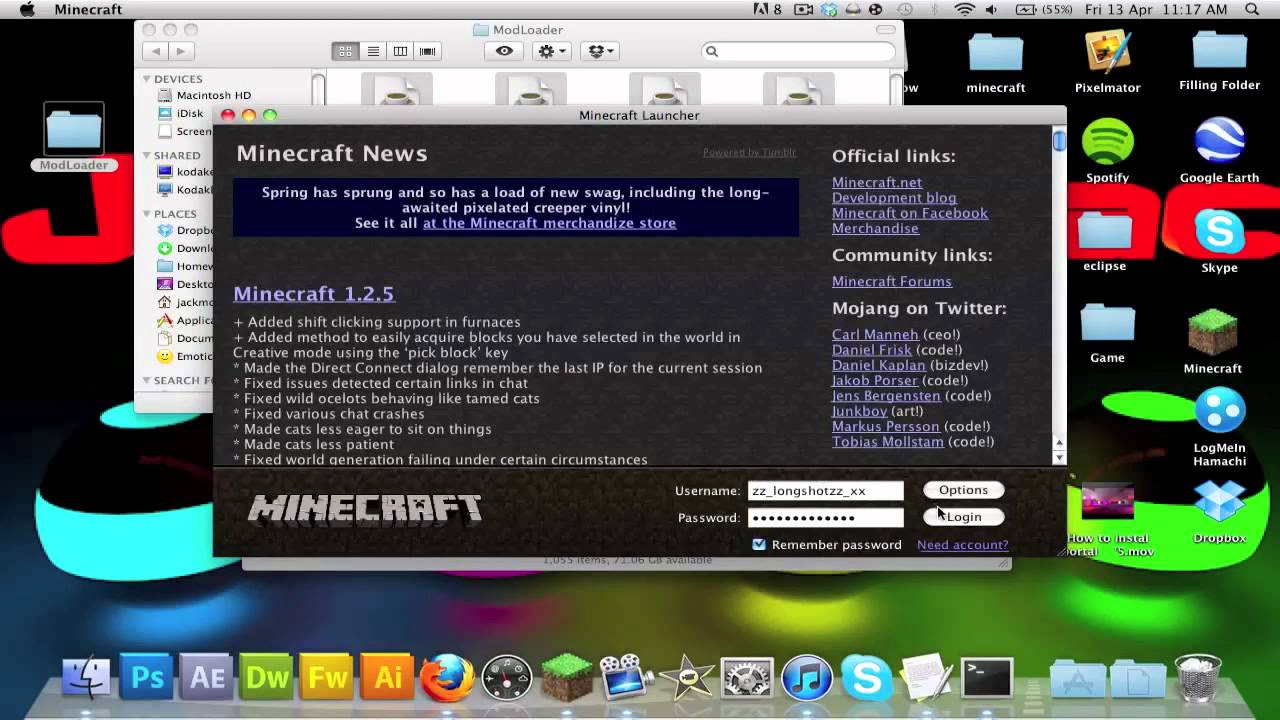The image size is (1280, 720).
Task: Open Skype from the dock
Action: click(x=867, y=677)
